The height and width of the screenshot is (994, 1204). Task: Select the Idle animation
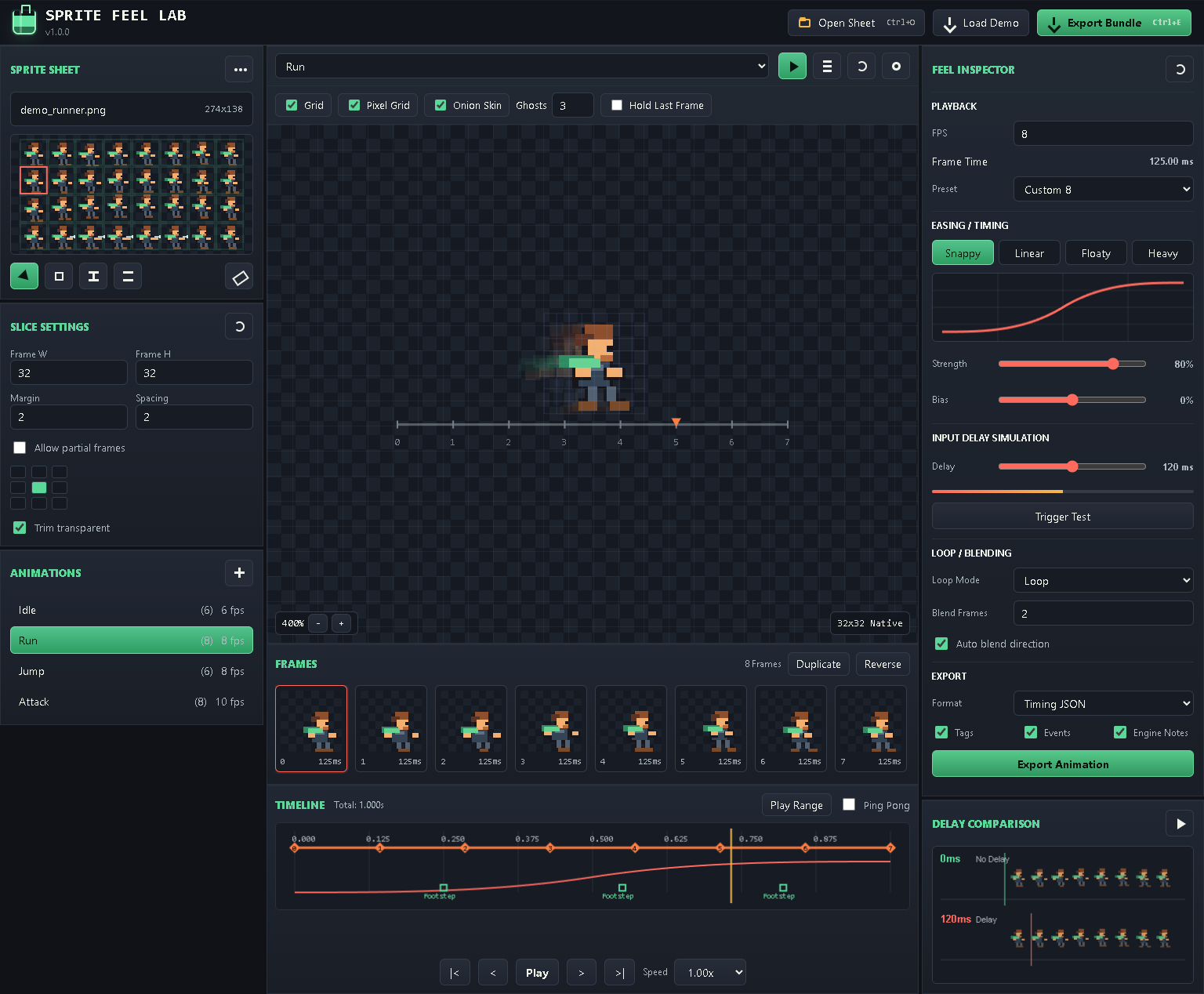coord(132,610)
